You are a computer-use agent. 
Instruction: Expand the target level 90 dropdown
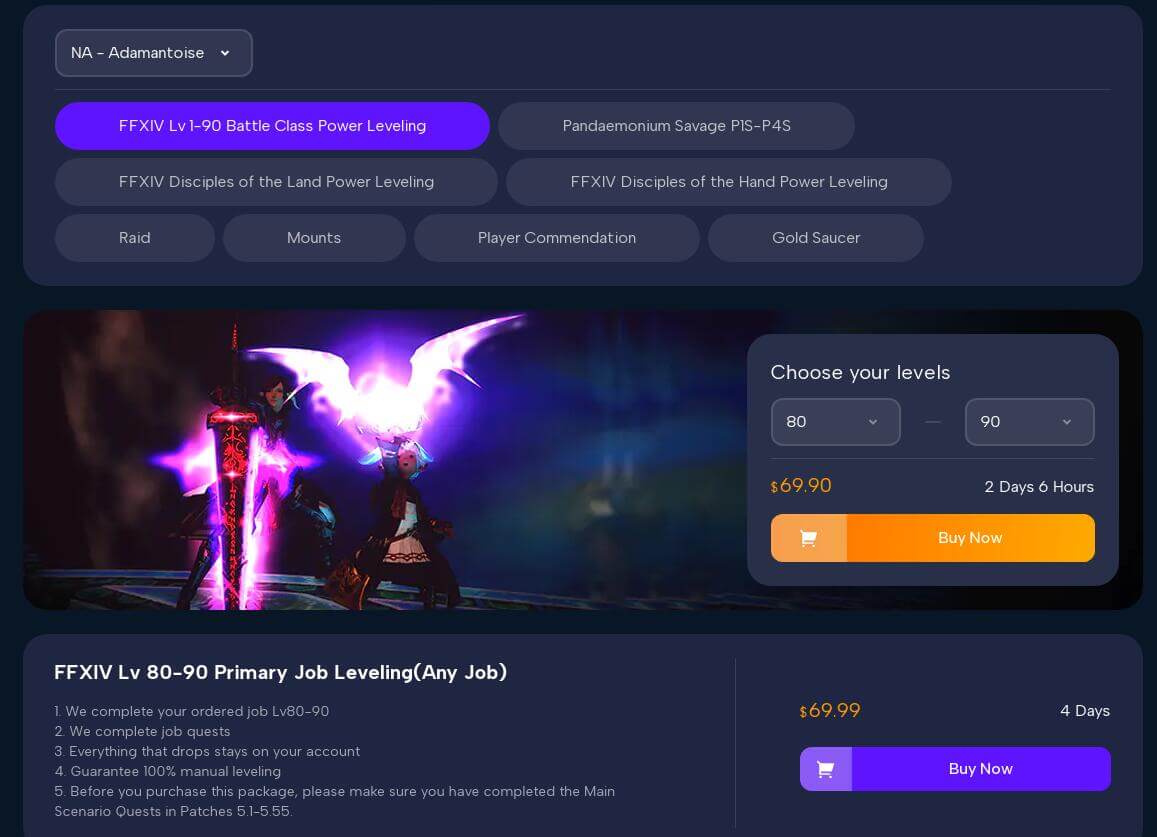[1029, 422]
